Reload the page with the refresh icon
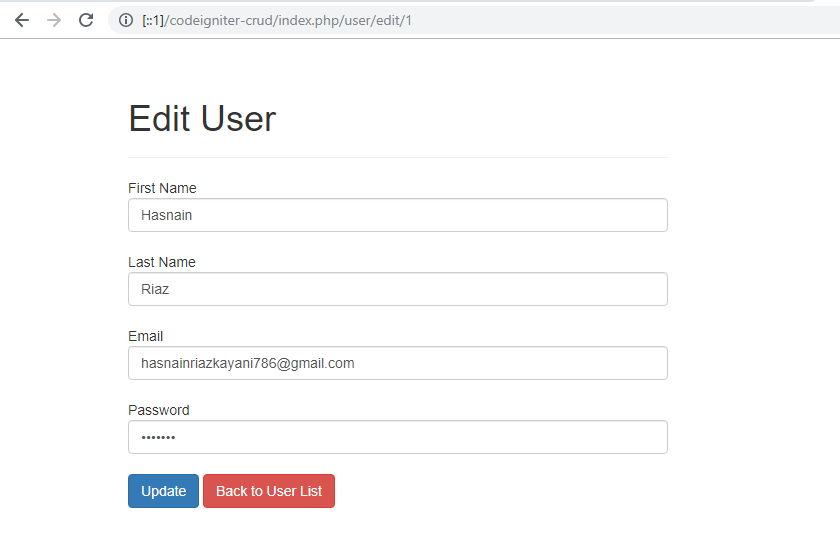The width and height of the screenshot is (840, 551). (x=86, y=20)
